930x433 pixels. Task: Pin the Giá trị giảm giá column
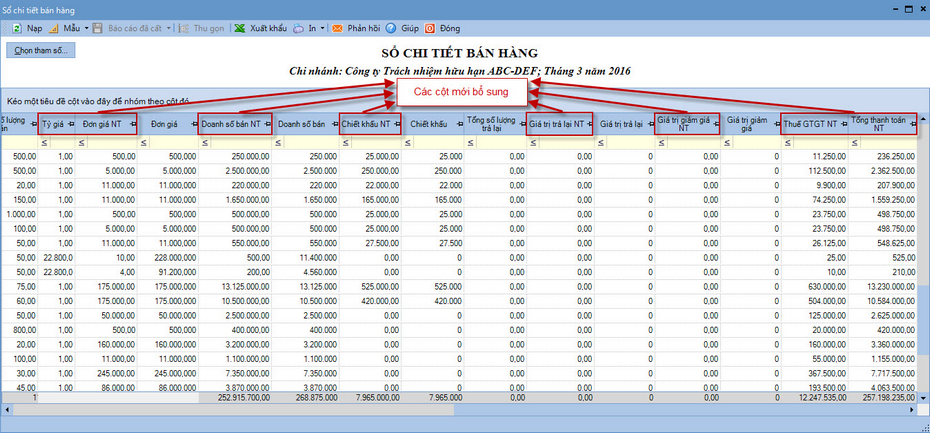tap(776, 123)
